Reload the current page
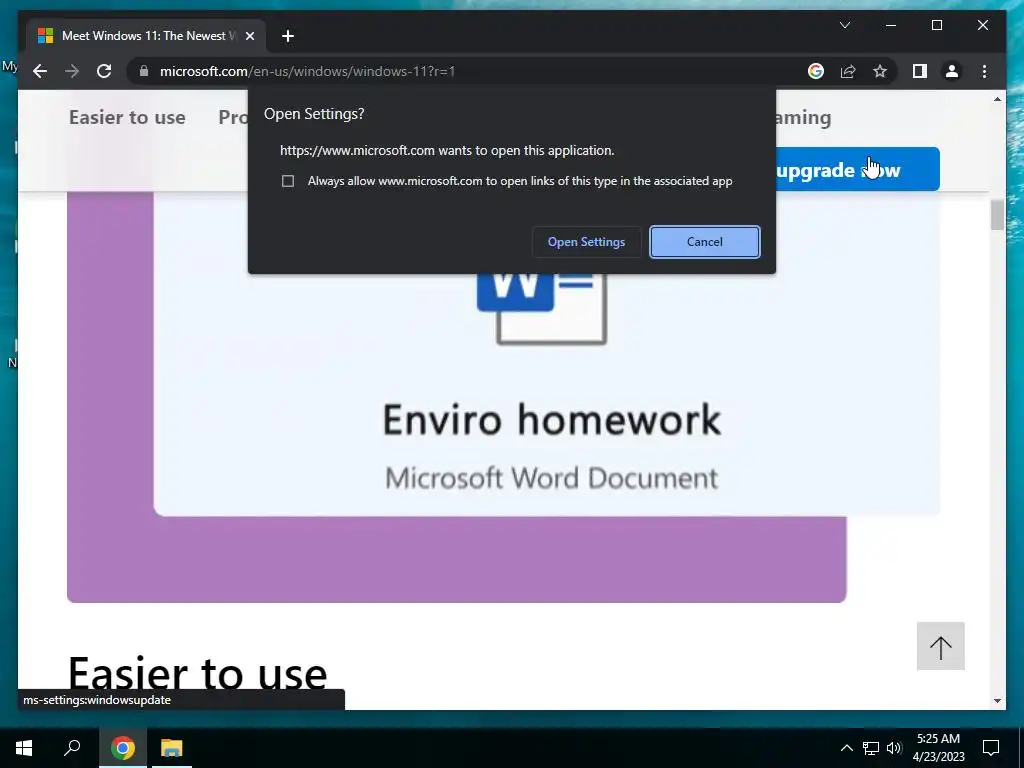This screenshot has width=1024, height=768. (104, 71)
